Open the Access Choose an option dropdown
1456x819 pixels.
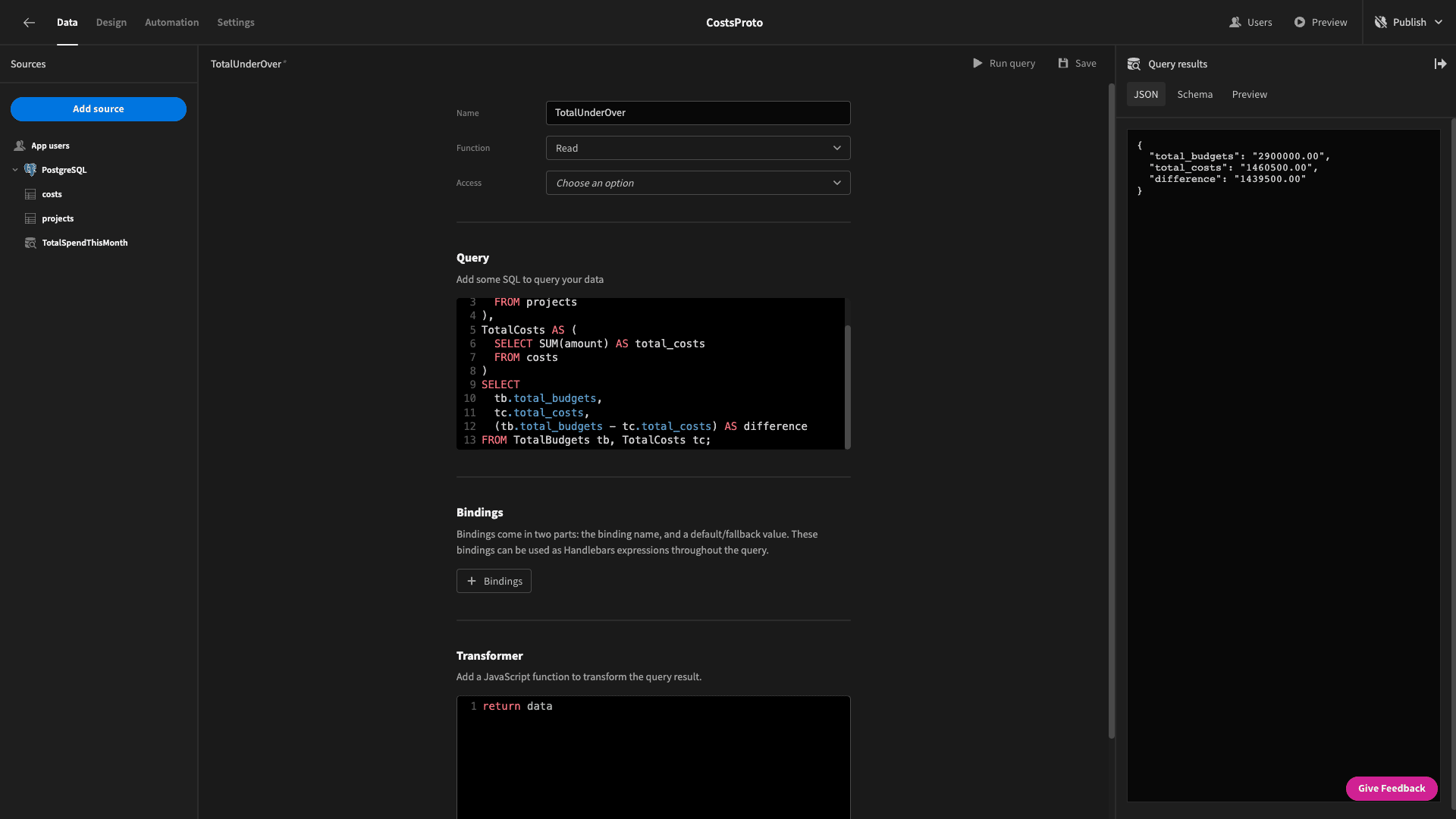pyautogui.click(x=698, y=183)
